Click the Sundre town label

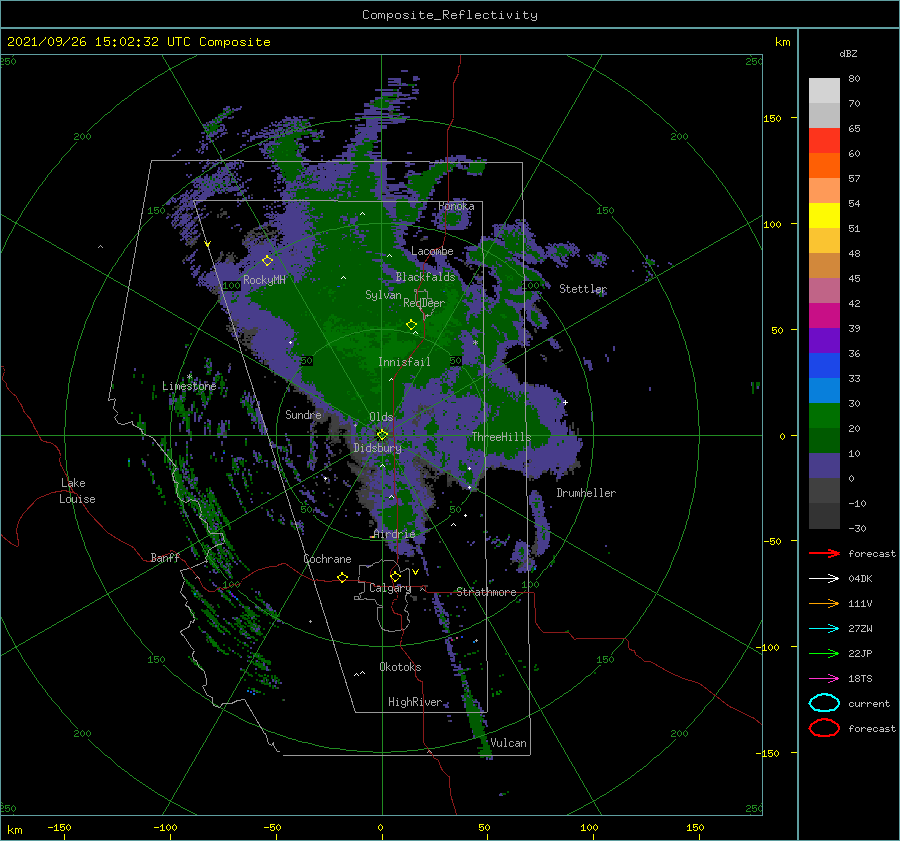303,415
